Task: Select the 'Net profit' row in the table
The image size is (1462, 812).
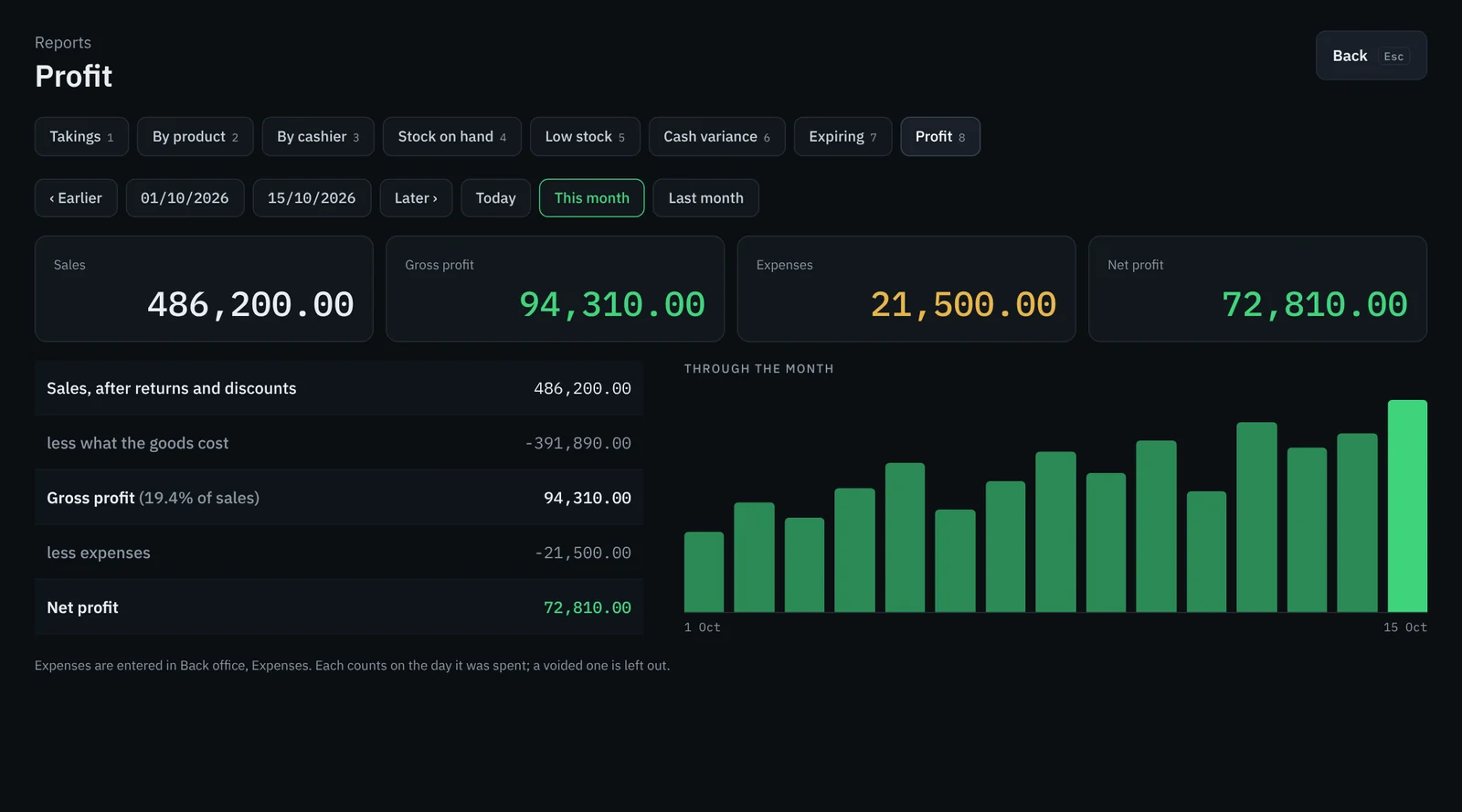Action: [x=339, y=607]
